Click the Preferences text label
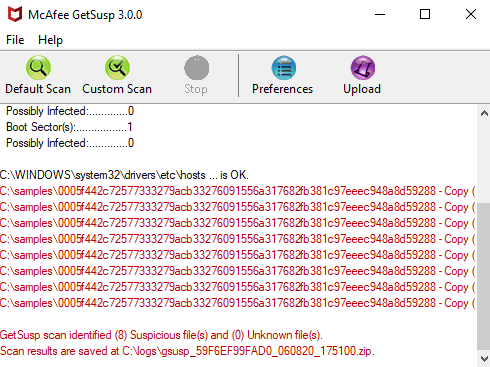 (283, 89)
